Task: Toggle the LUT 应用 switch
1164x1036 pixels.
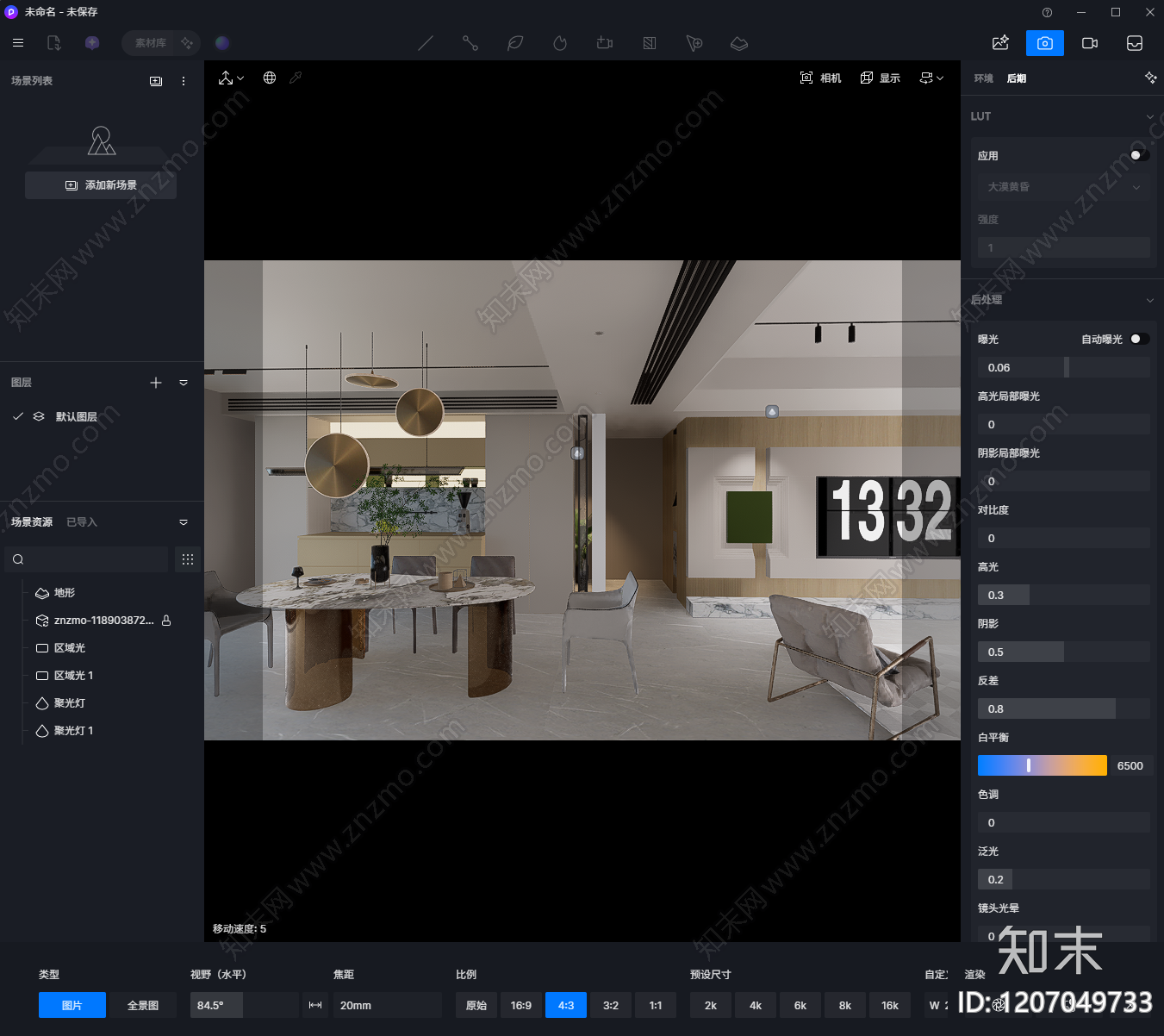Action: [1139, 155]
